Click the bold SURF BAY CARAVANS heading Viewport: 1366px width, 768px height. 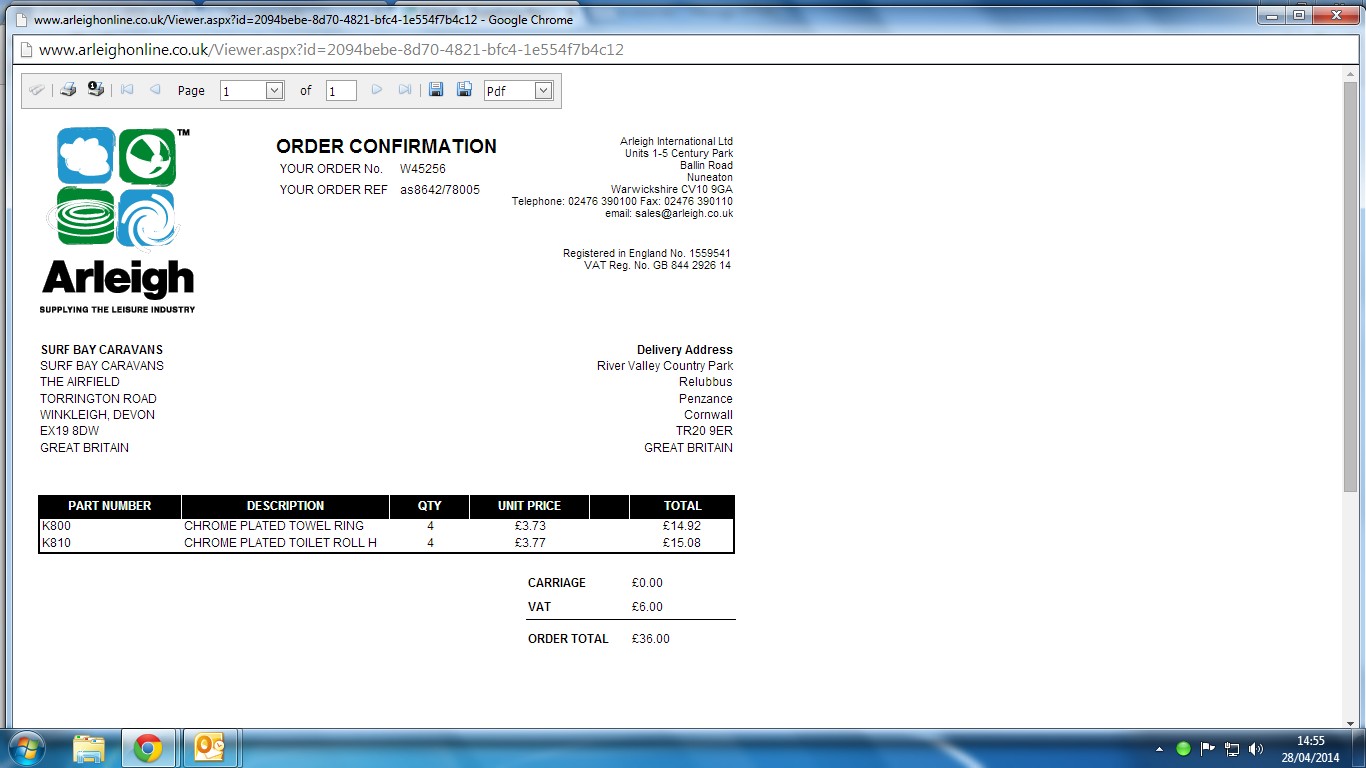tap(102, 350)
